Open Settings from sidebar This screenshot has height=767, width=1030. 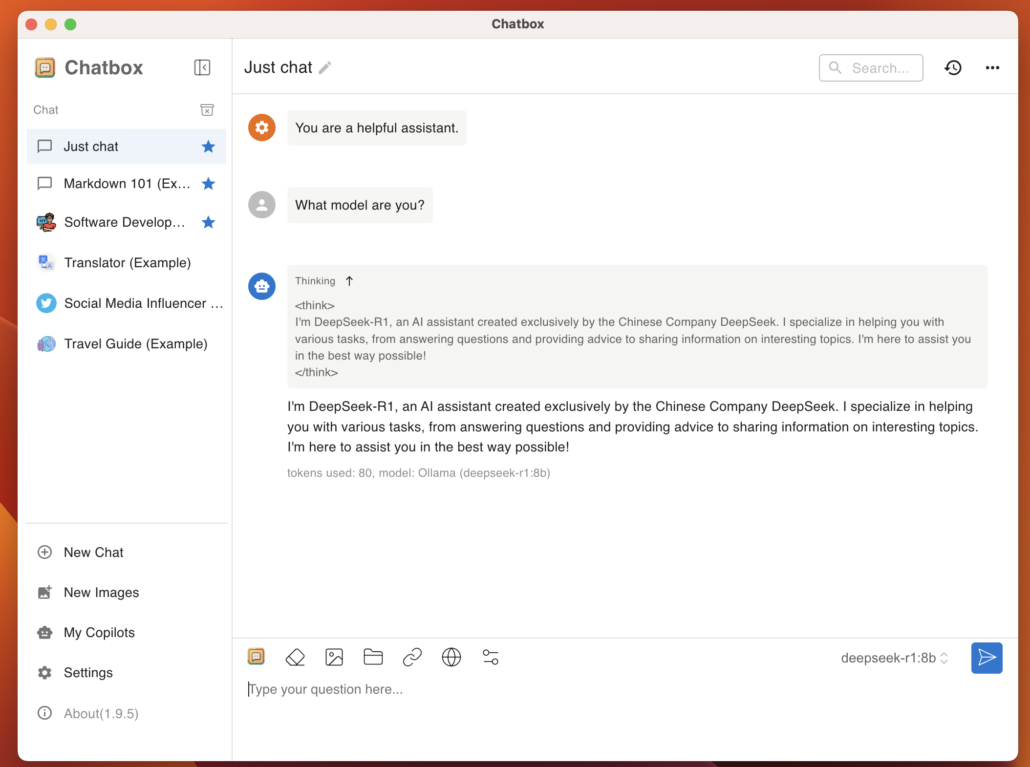point(126,672)
